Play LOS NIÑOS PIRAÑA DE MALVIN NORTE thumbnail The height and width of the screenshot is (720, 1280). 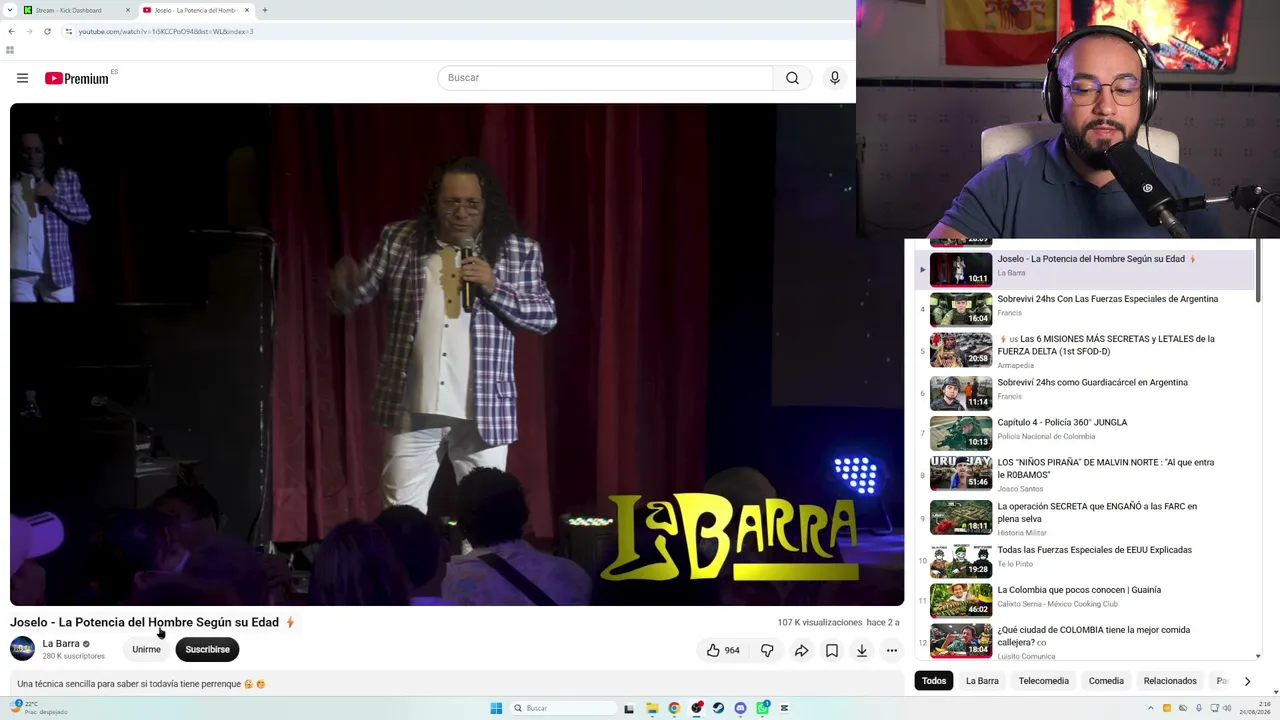(x=961, y=473)
